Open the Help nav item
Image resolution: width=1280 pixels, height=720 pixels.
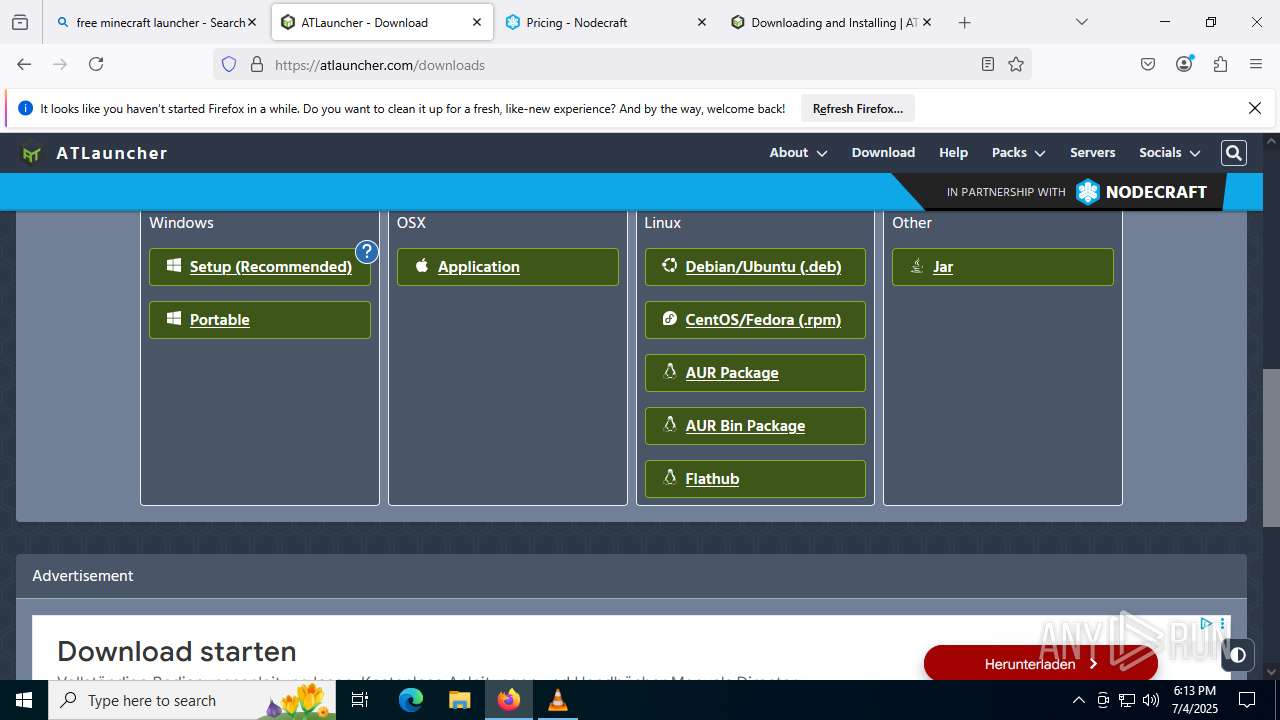coord(953,153)
